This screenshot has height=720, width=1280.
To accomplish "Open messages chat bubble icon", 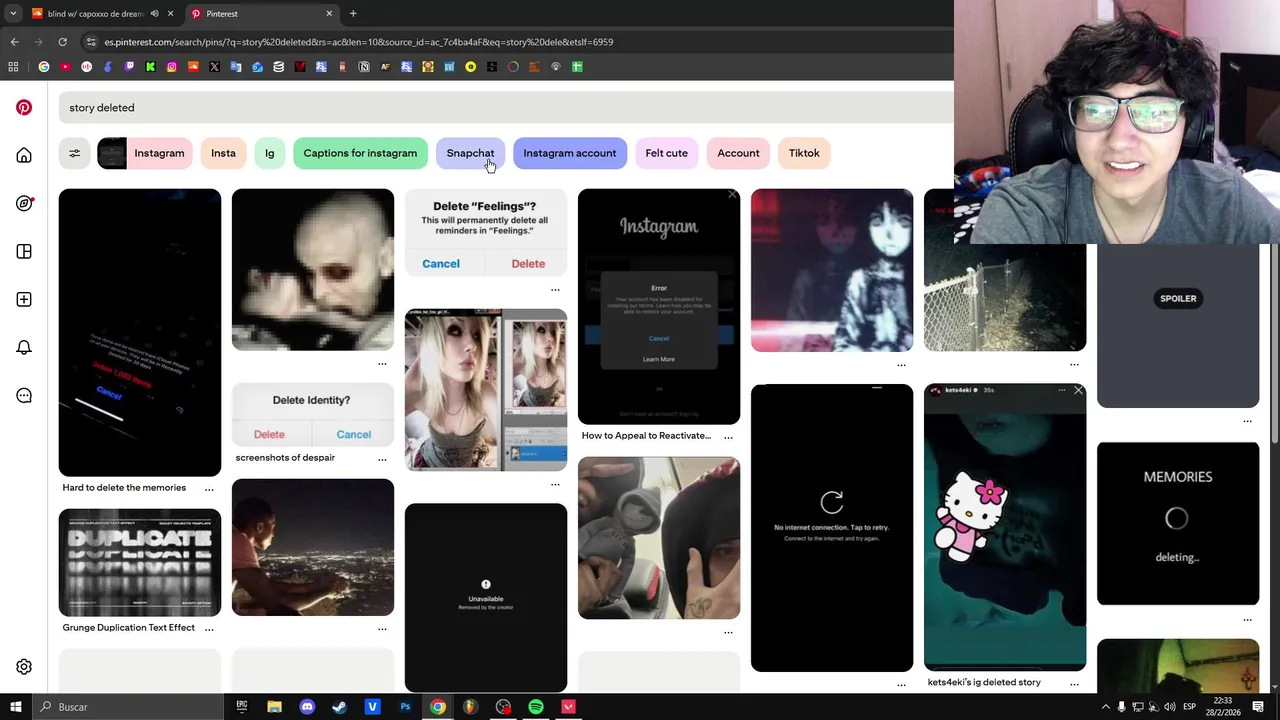I will pyautogui.click(x=24, y=395).
